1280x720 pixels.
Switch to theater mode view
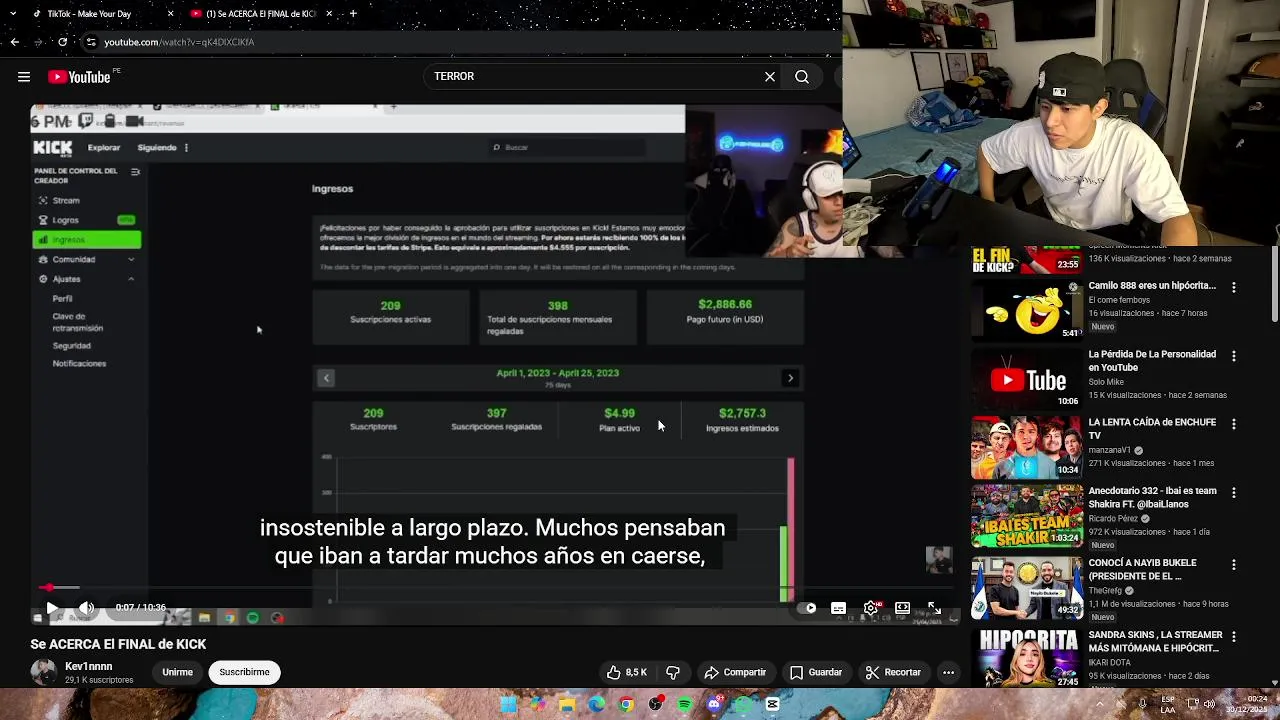902,608
